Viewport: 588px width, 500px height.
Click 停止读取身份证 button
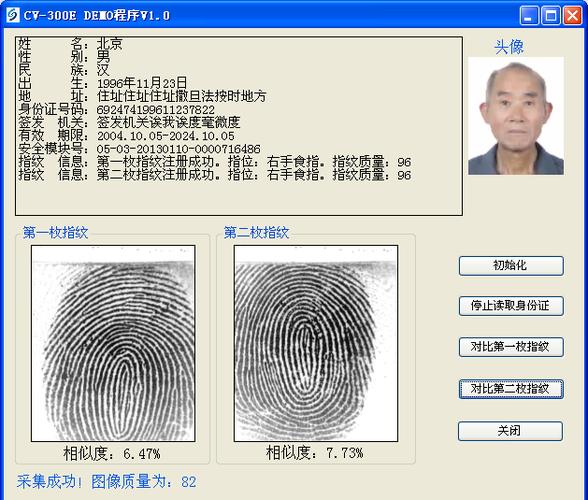pos(511,306)
